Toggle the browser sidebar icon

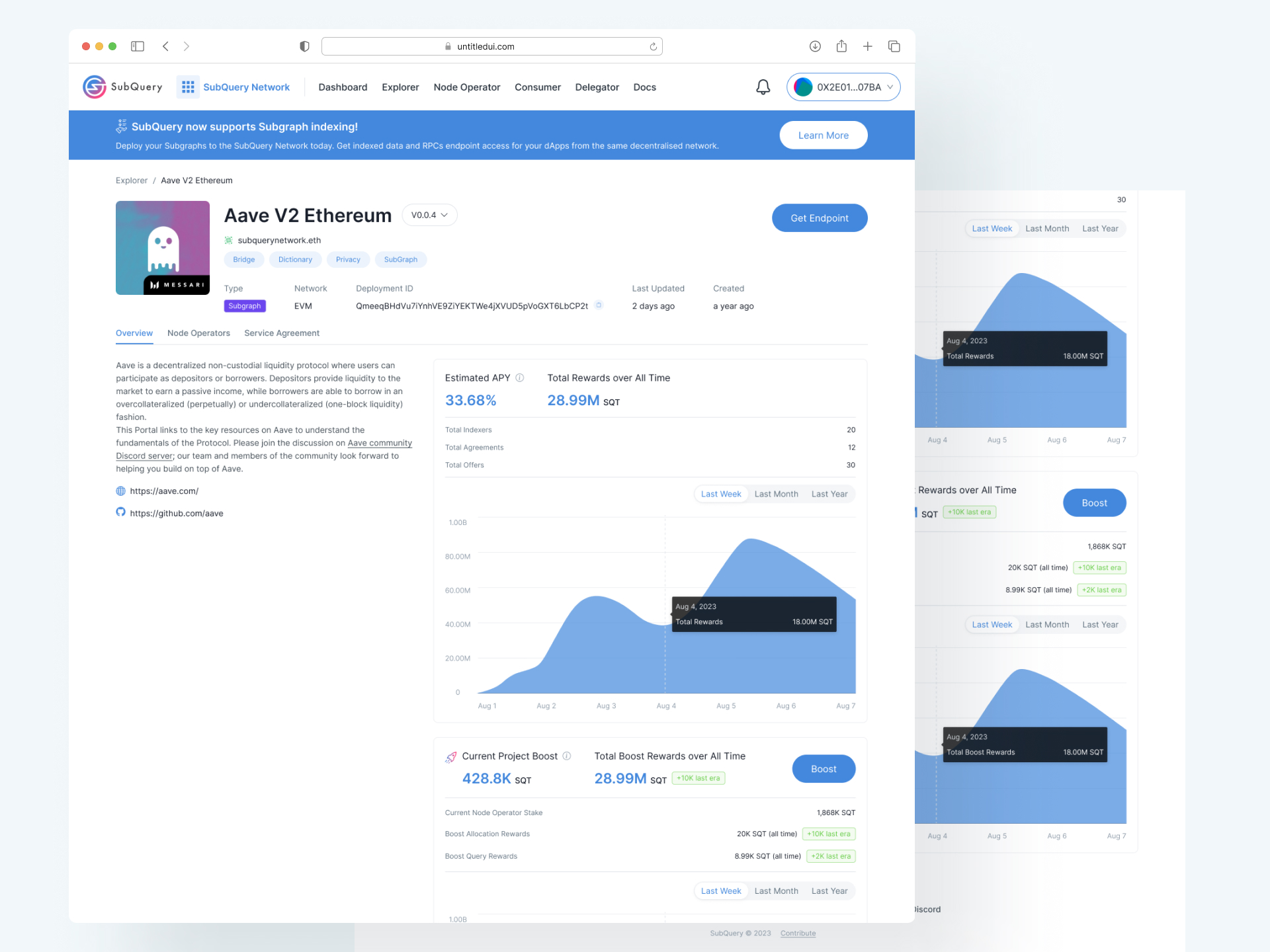138,46
